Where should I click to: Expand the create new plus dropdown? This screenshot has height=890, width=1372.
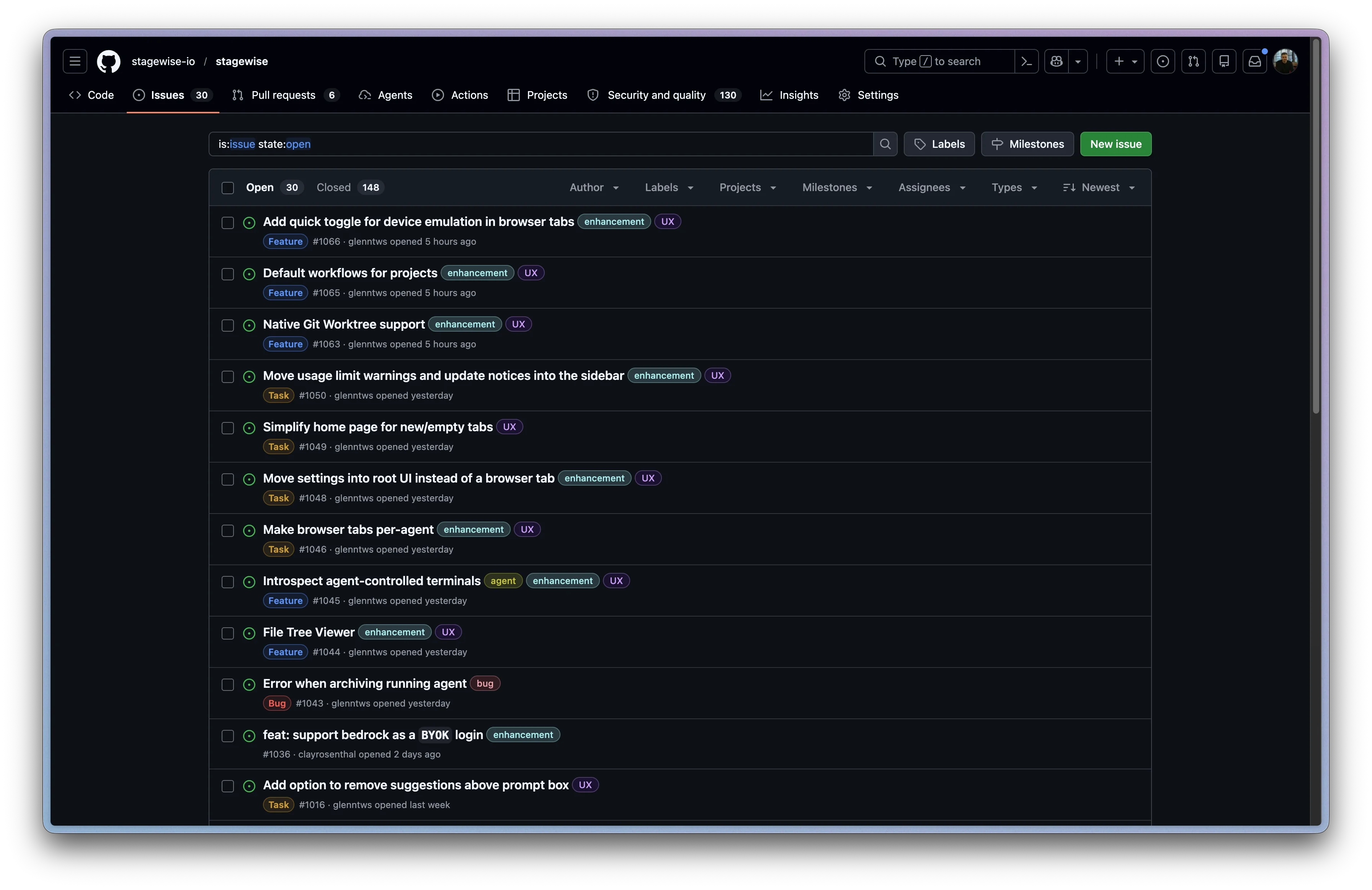click(1125, 61)
